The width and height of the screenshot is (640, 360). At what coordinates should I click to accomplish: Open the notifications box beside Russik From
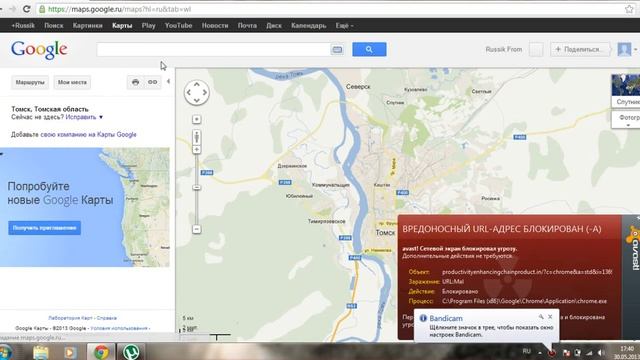pyautogui.click(x=536, y=49)
